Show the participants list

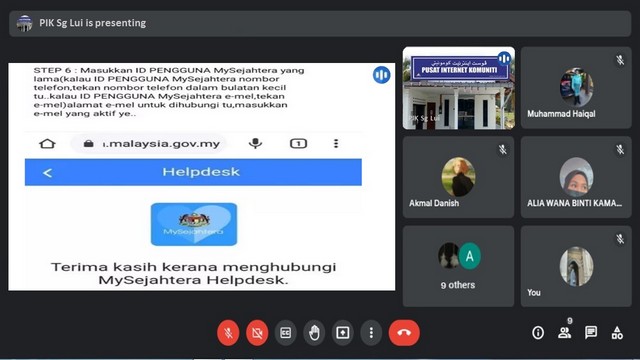click(564, 333)
